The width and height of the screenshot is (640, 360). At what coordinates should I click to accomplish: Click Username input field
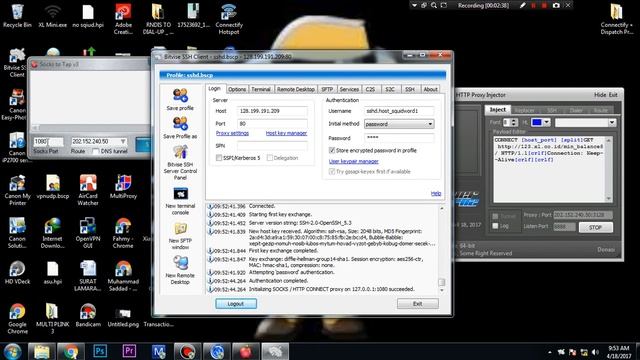pyautogui.click(x=399, y=111)
